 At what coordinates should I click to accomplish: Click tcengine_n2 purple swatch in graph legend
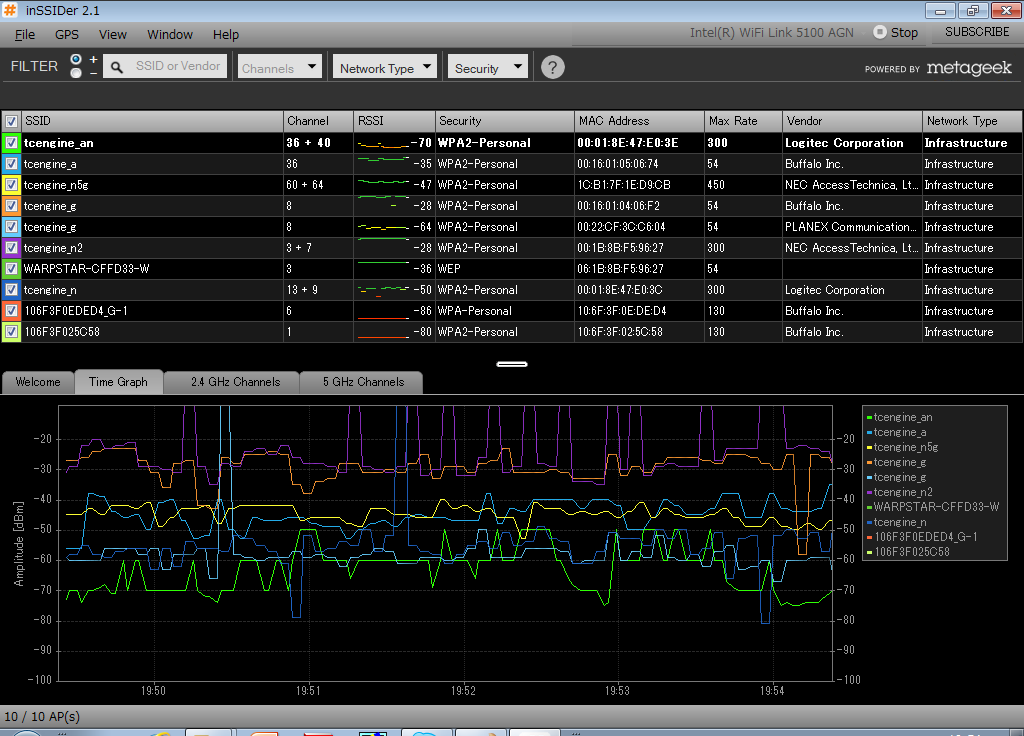pyautogui.click(x=869, y=492)
